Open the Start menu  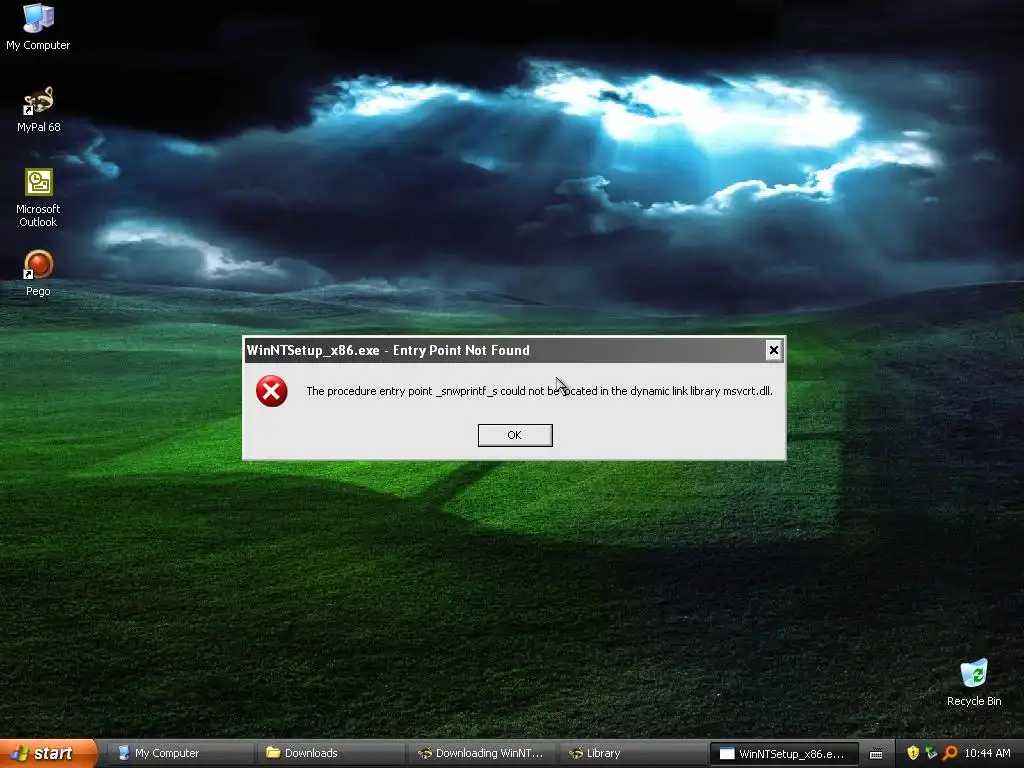(x=48, y=754)
